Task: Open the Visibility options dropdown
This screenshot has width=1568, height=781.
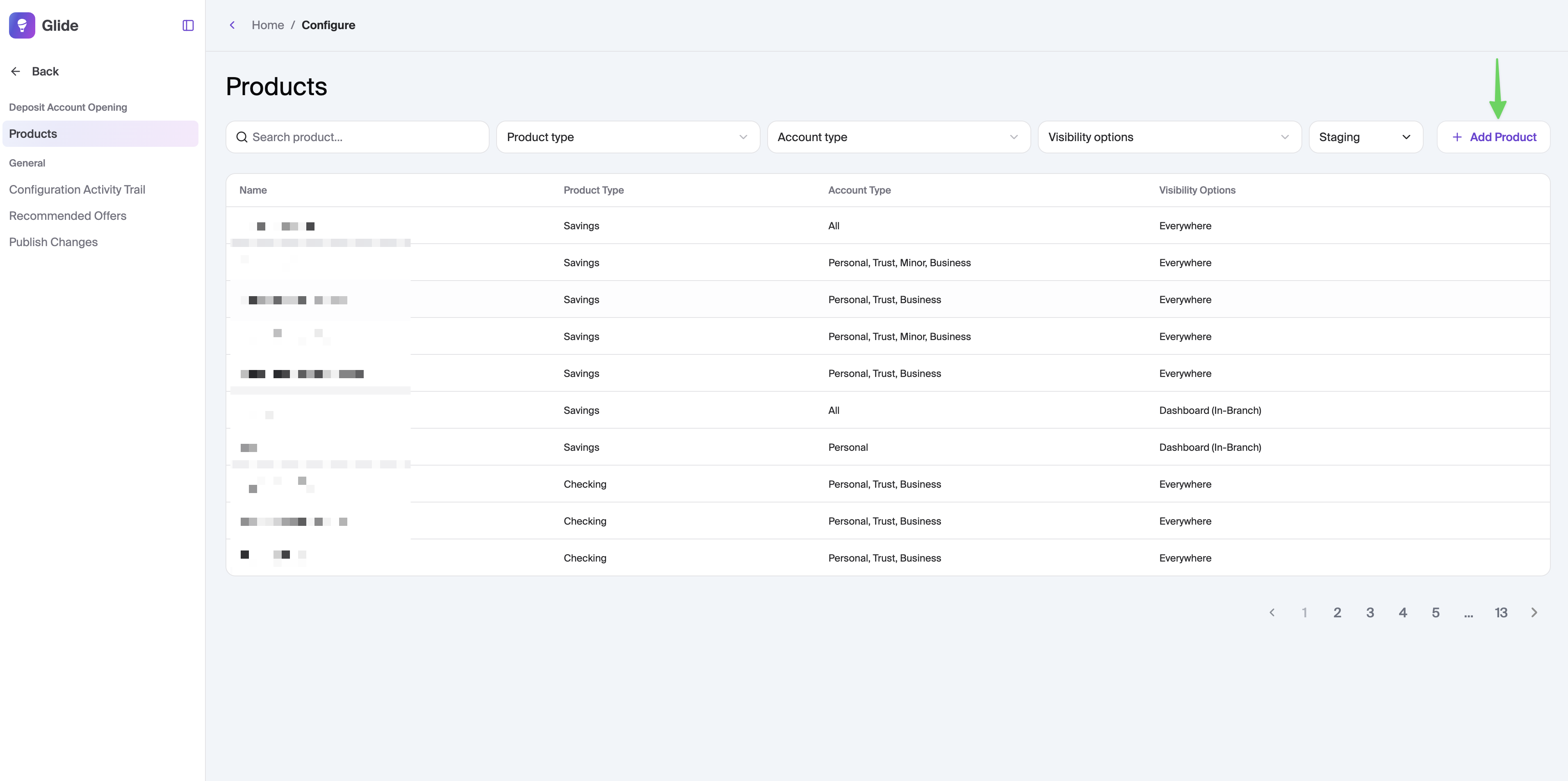Action: tap(1169, 137)
